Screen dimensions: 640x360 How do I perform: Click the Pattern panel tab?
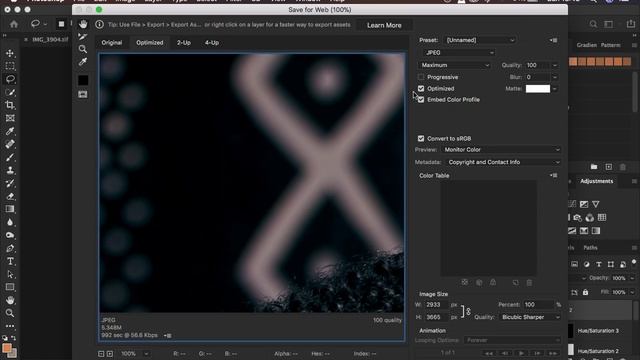611,45
